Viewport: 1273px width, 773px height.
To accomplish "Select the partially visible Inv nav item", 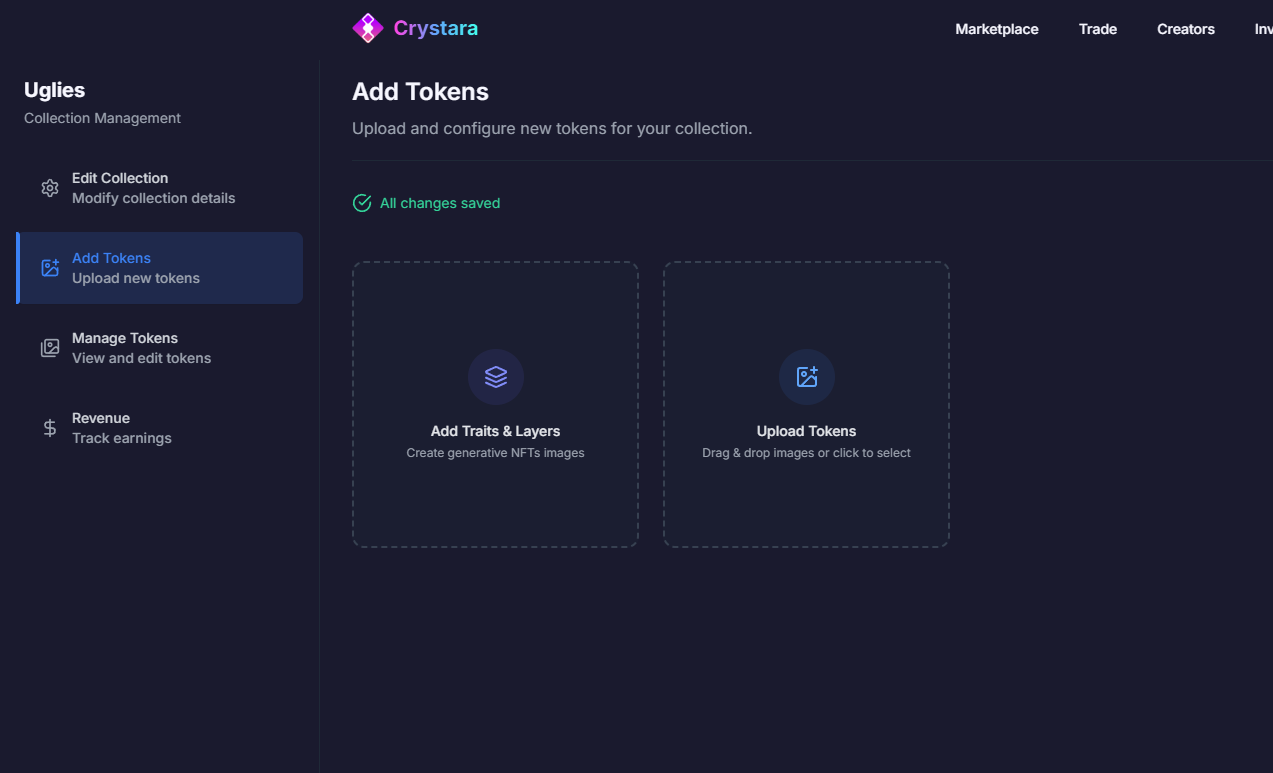I will (x=1263, y=29).
